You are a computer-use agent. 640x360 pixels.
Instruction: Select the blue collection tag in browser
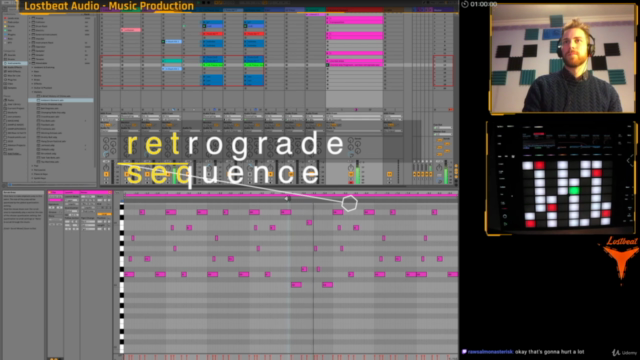tap(5, 35)
